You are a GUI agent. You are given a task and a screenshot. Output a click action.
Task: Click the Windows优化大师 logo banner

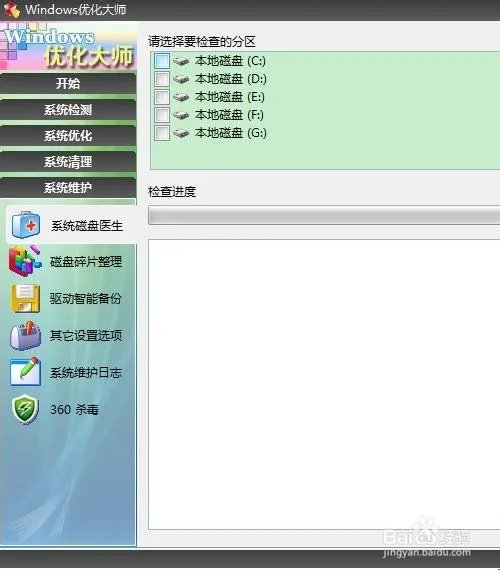tap(68, 46)
